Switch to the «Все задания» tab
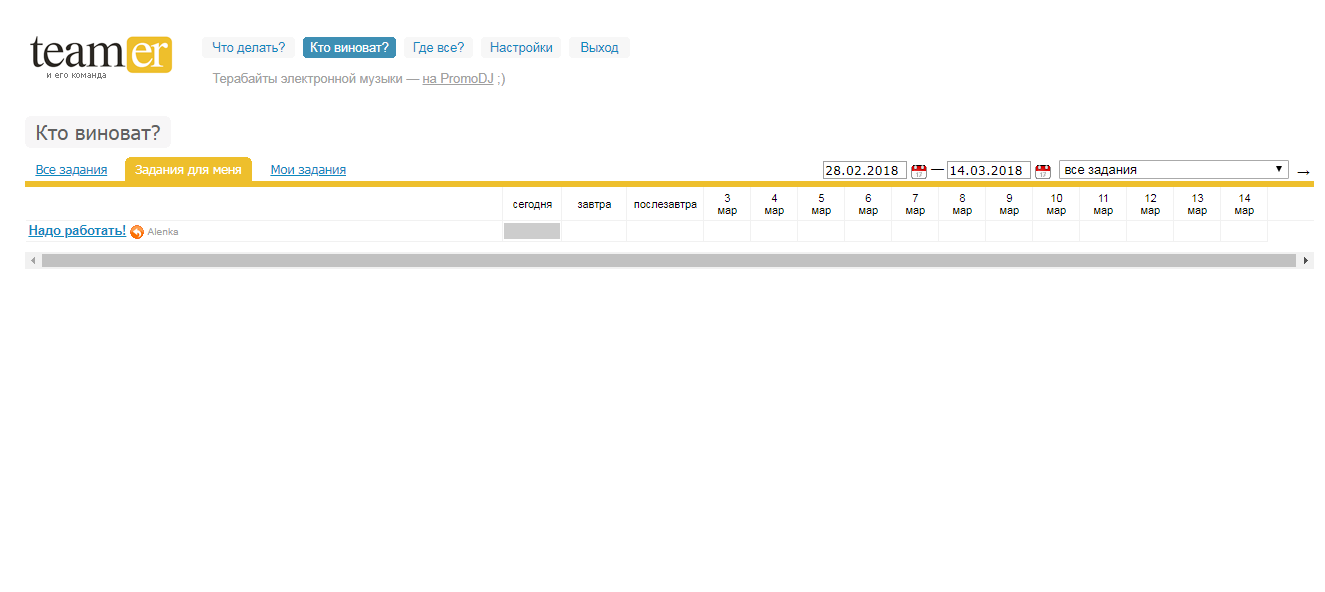The width and height of the screenshot is (1325, 592). coord(71,170)
